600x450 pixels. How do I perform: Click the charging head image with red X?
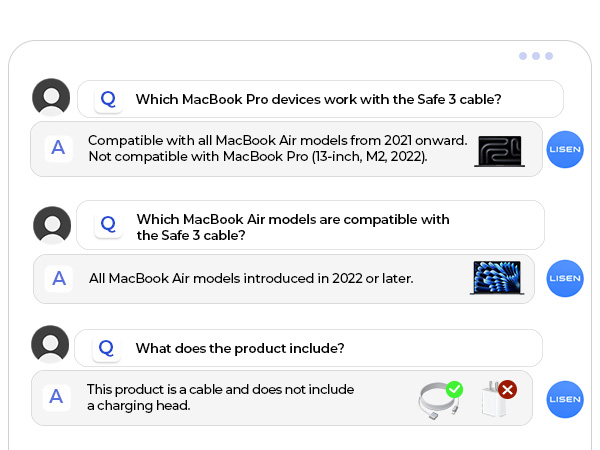click(496, 398)
